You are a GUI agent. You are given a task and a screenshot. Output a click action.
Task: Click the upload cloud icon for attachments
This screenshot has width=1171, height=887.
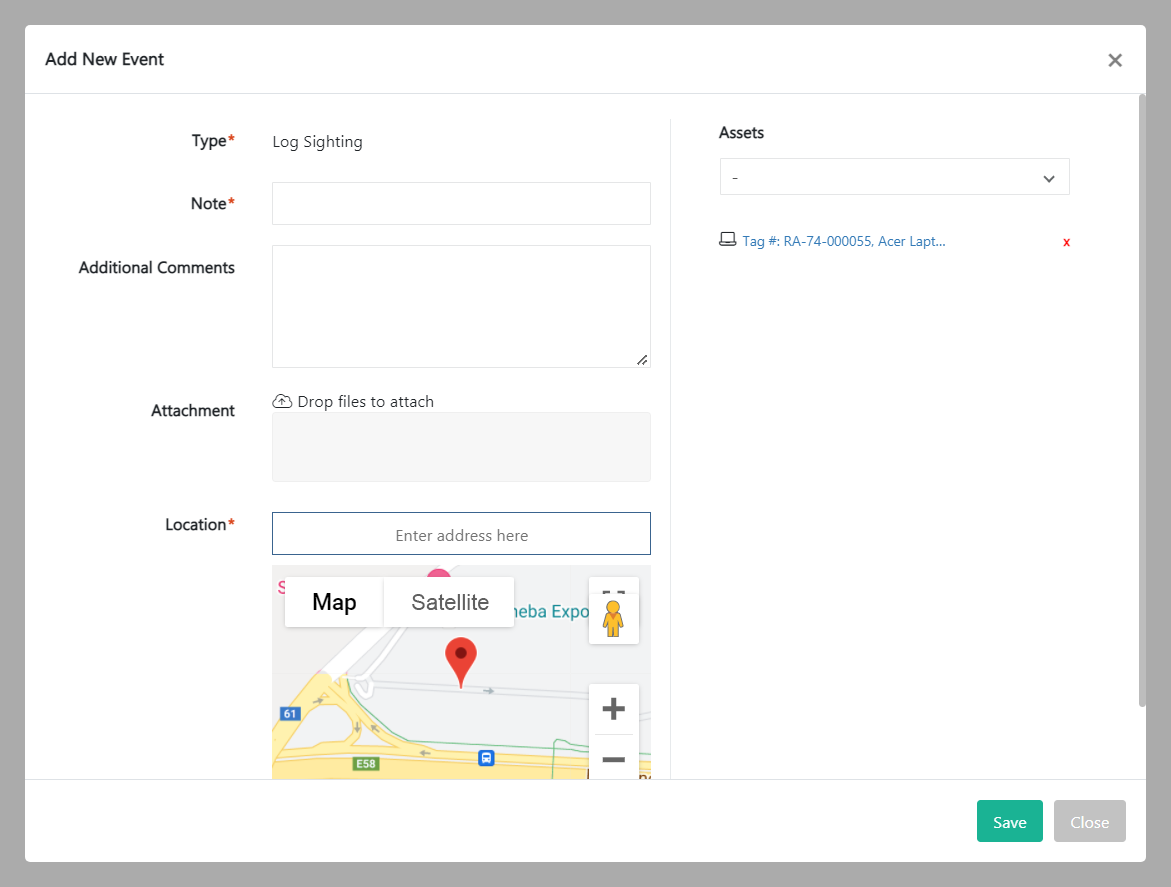coord(282,401)
